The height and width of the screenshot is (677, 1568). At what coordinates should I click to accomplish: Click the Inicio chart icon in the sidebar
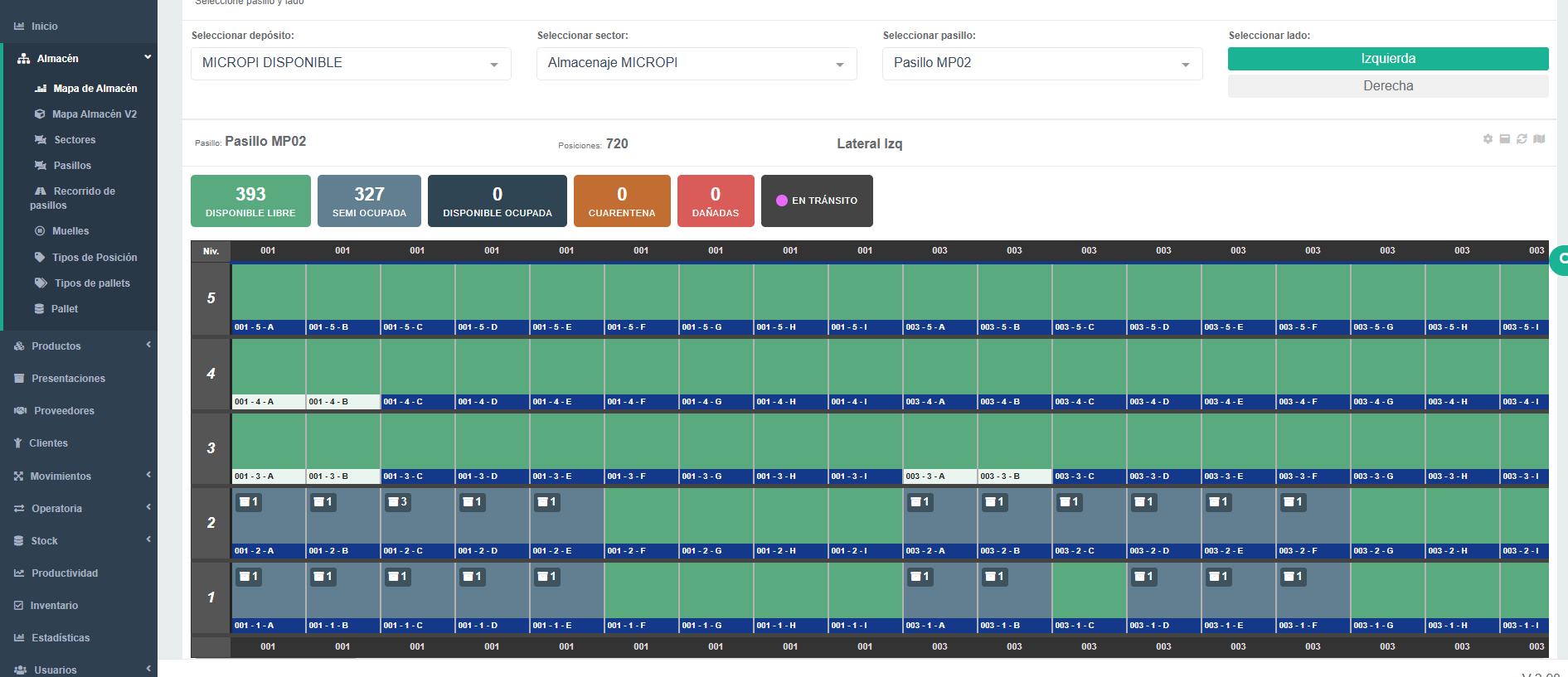[19, 27]
